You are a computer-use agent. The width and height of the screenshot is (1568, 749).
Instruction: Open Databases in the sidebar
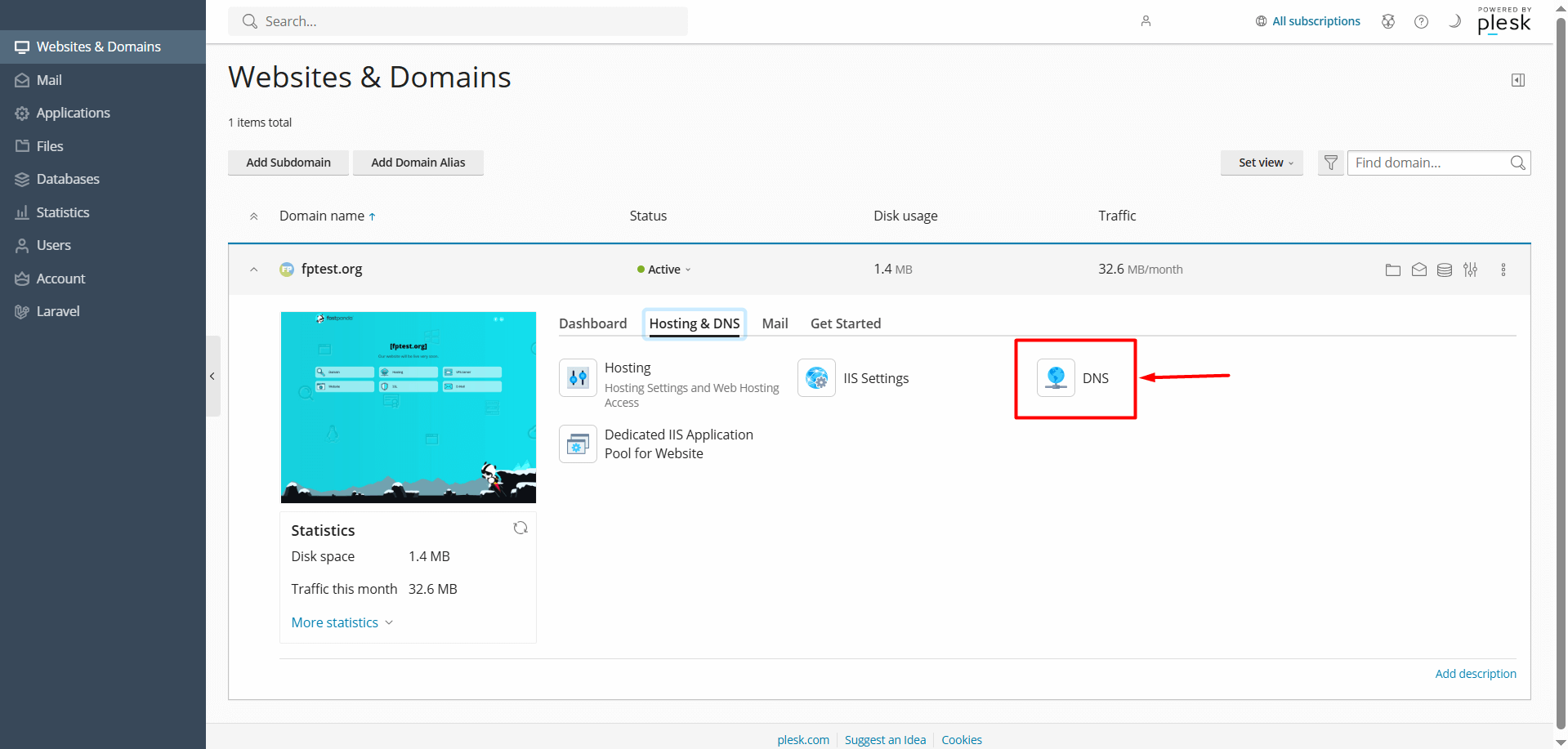(68, 179)
